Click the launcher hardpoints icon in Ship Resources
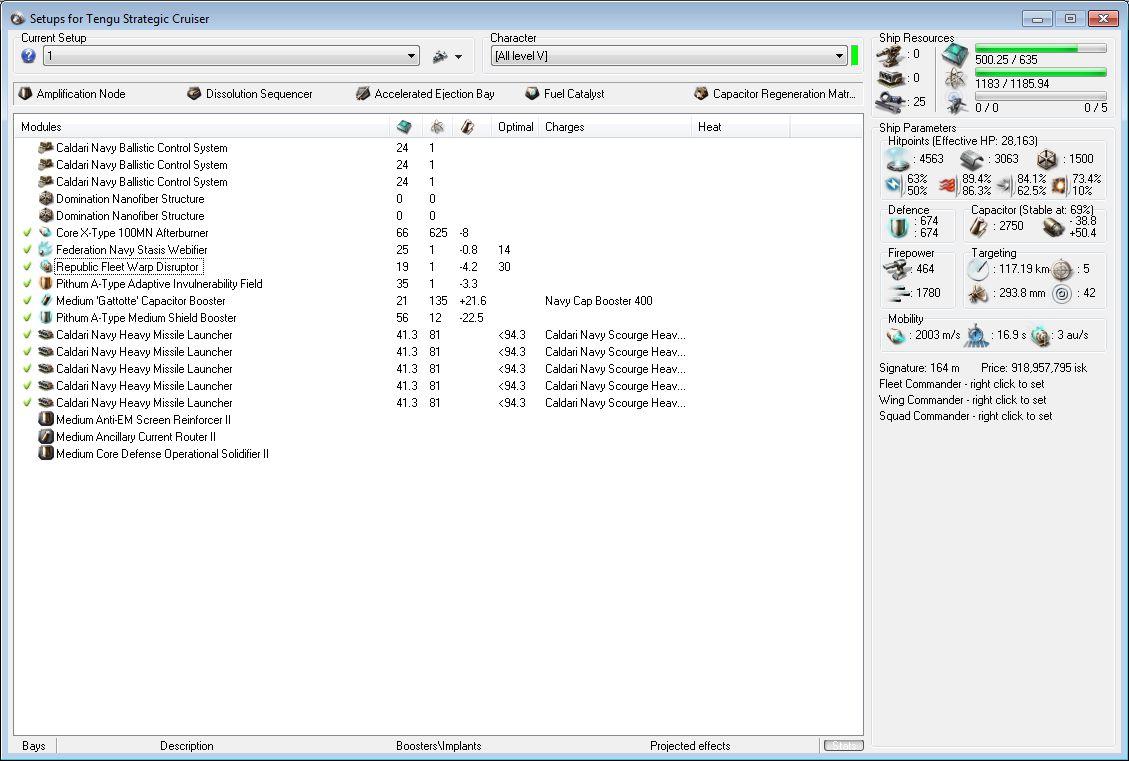1129x761 pixels. 891,78
